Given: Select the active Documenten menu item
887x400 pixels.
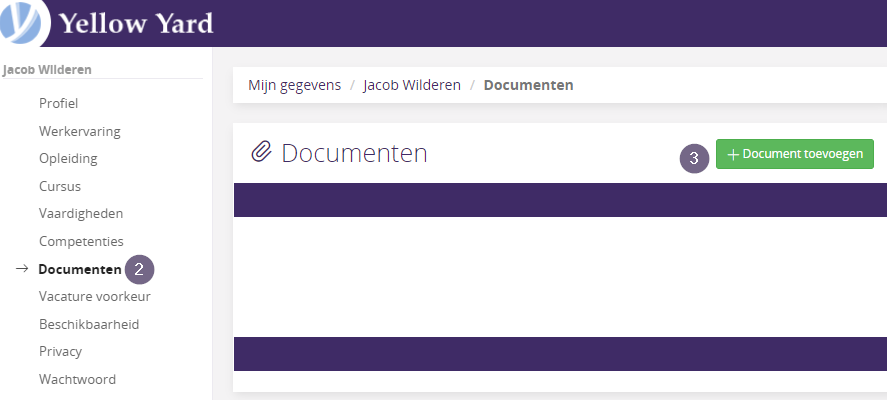Looking at the screenshot, I should (x=80, y=269).
